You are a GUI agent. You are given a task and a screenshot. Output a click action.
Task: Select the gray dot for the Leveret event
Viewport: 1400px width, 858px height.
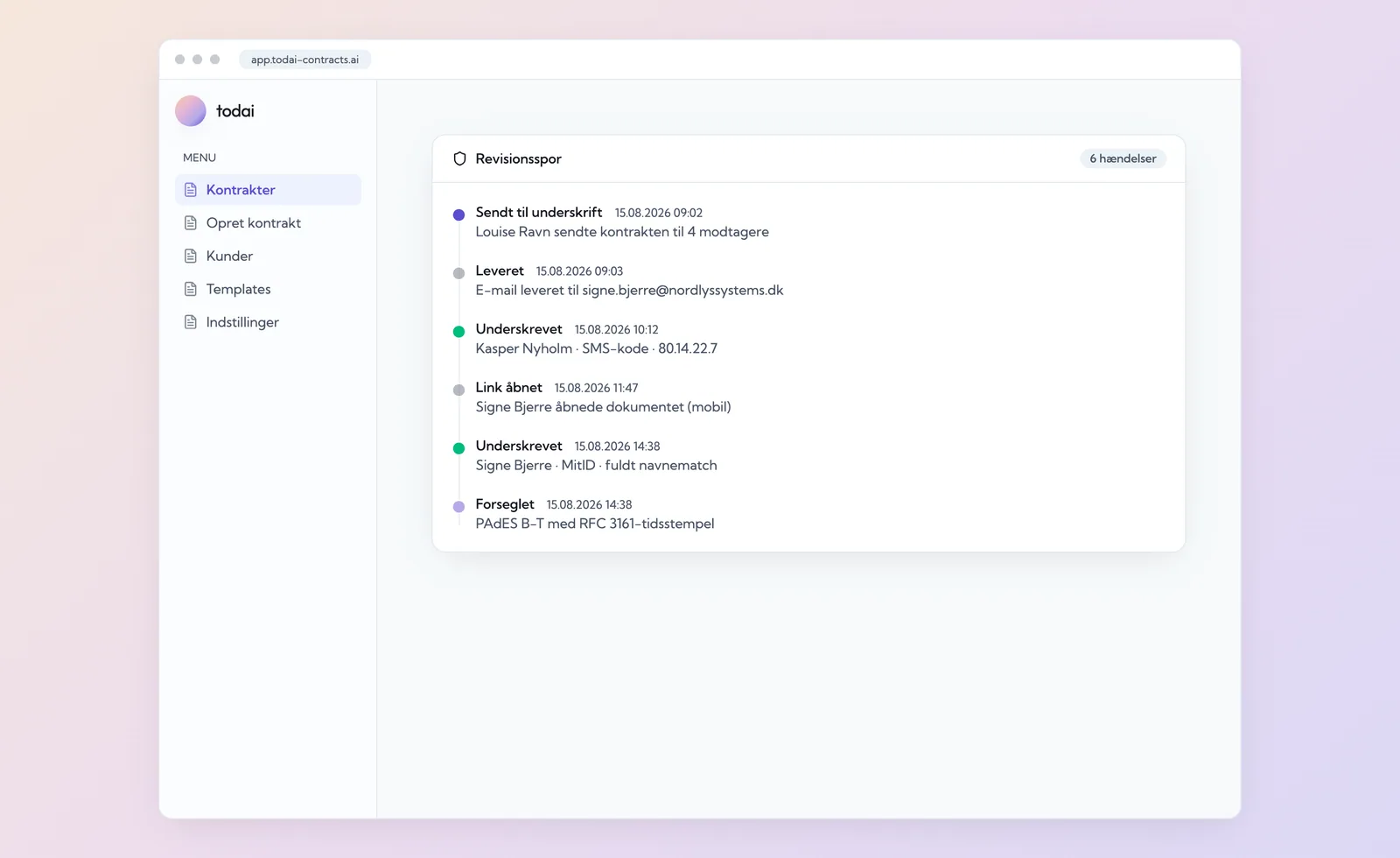(458, 273)
